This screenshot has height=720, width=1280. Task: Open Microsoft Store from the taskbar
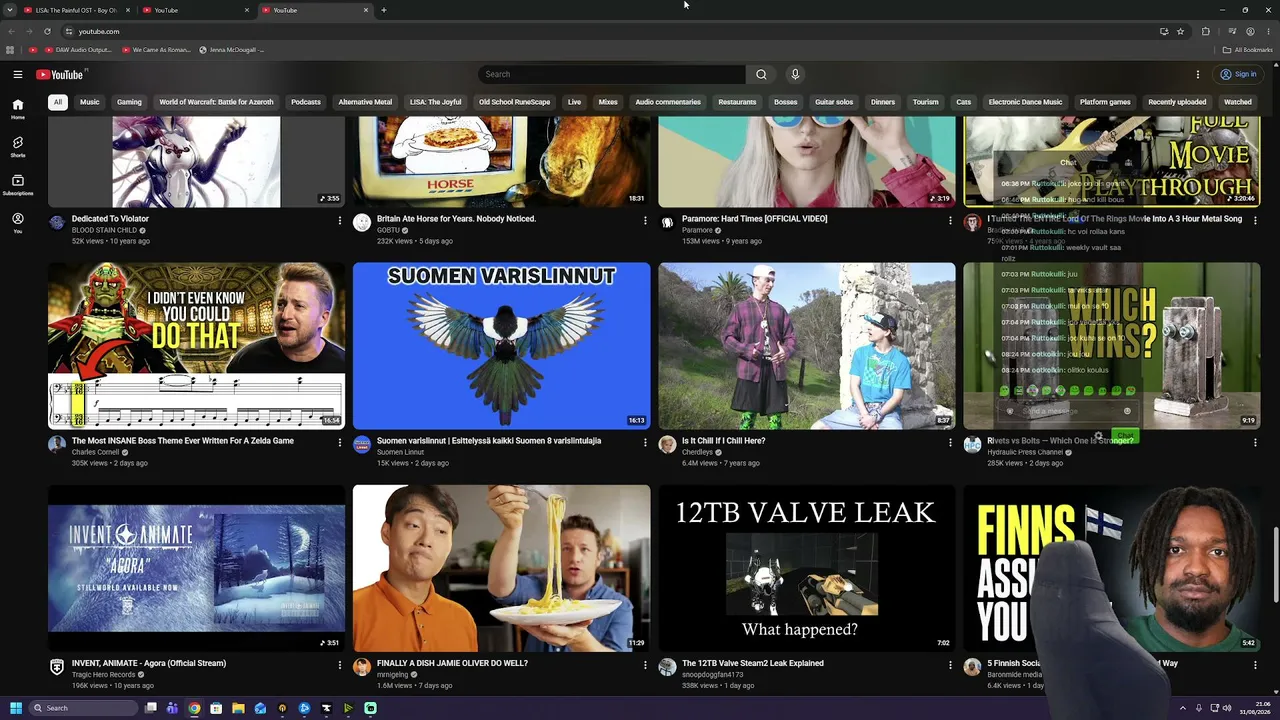click(216, 708)
